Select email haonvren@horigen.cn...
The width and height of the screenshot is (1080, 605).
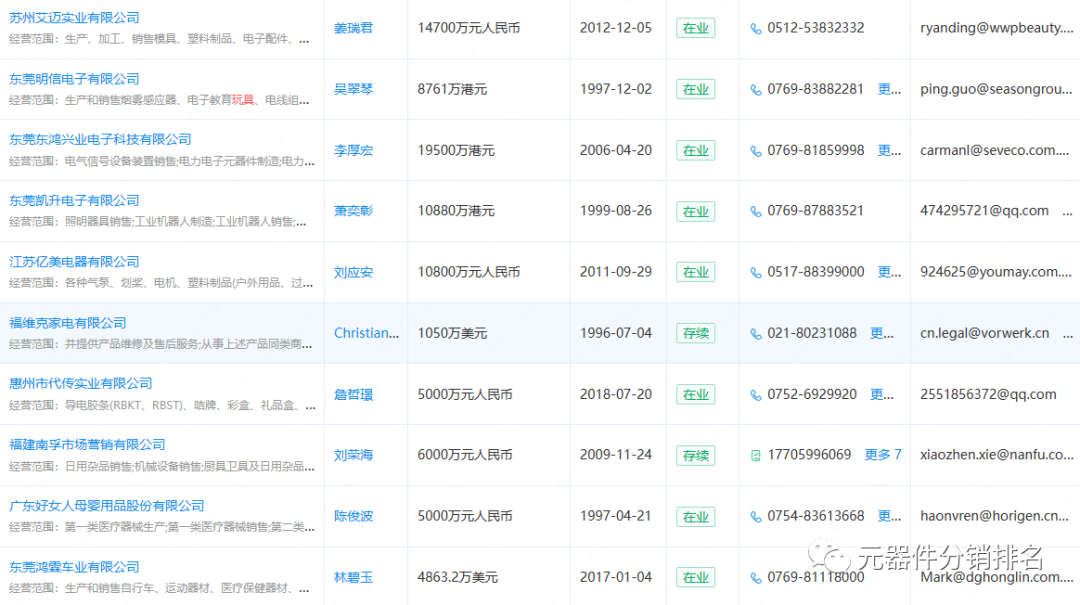coord(995,516)
